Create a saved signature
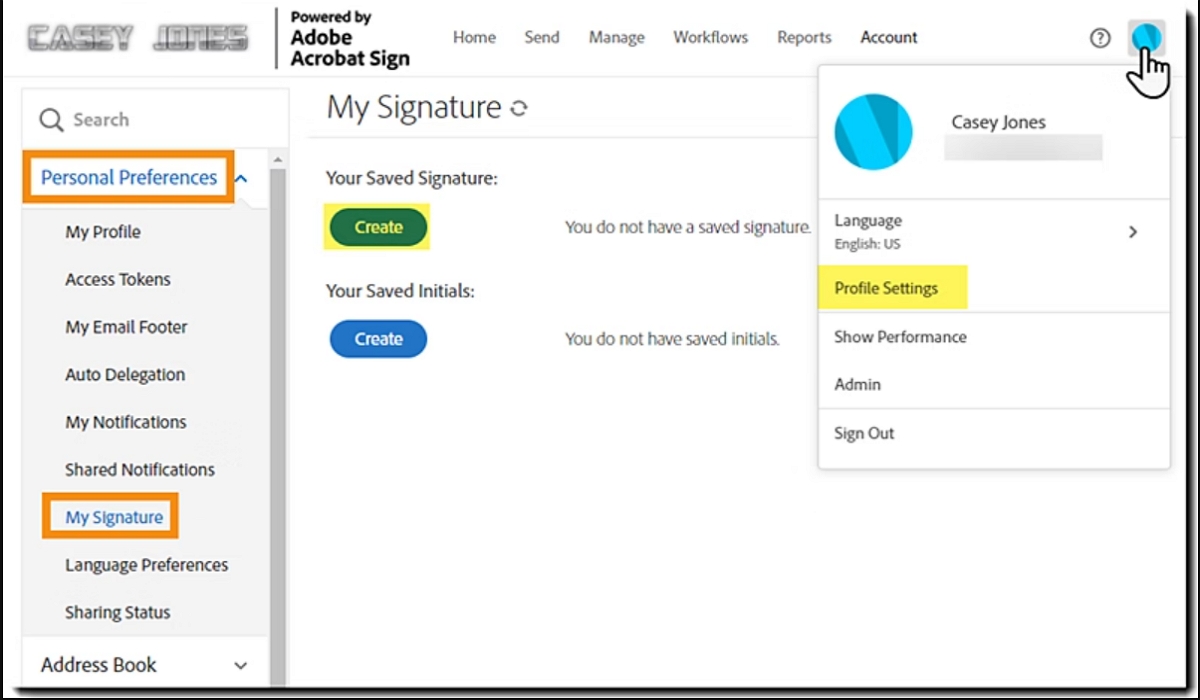 (378, 227)
